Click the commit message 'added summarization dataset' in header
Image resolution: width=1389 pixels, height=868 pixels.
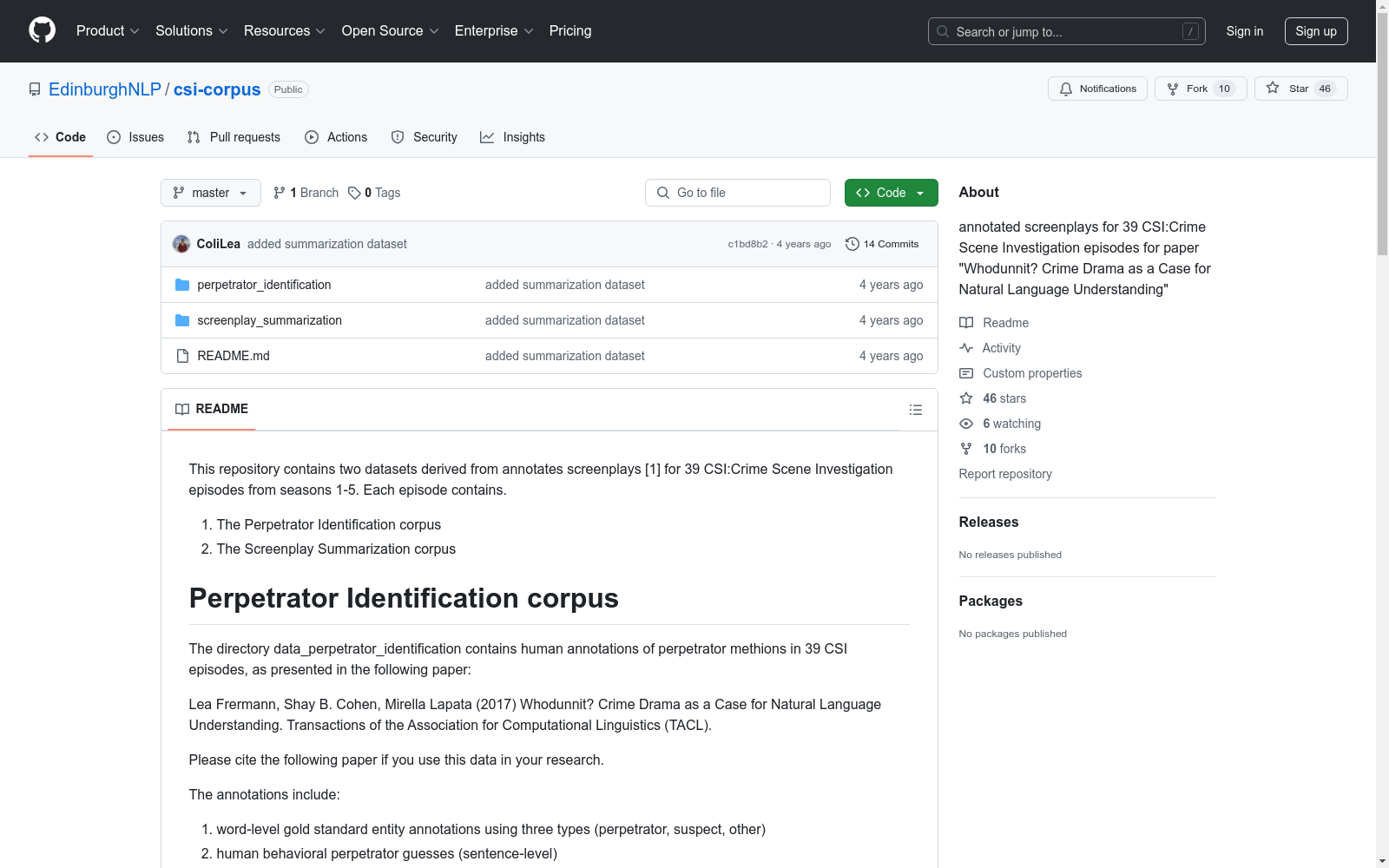327,244
